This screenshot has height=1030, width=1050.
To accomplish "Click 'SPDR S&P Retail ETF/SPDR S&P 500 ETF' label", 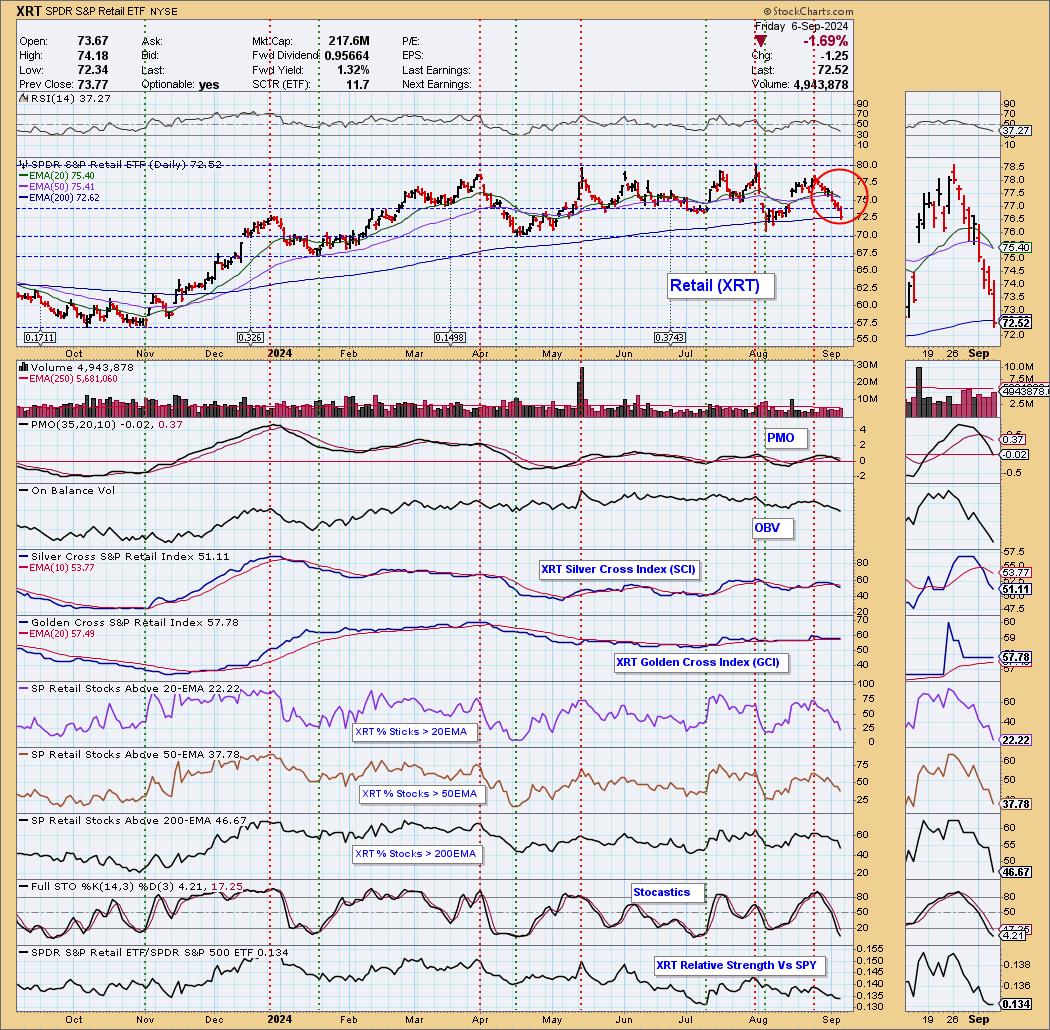I will click(x=143, y=952).
